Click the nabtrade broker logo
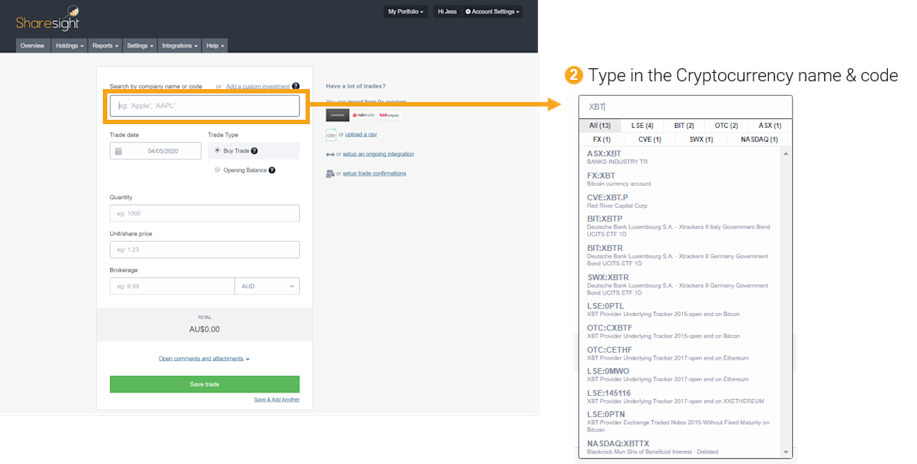The width and height of the screenshot is (917, 464). tap(363, 115)
